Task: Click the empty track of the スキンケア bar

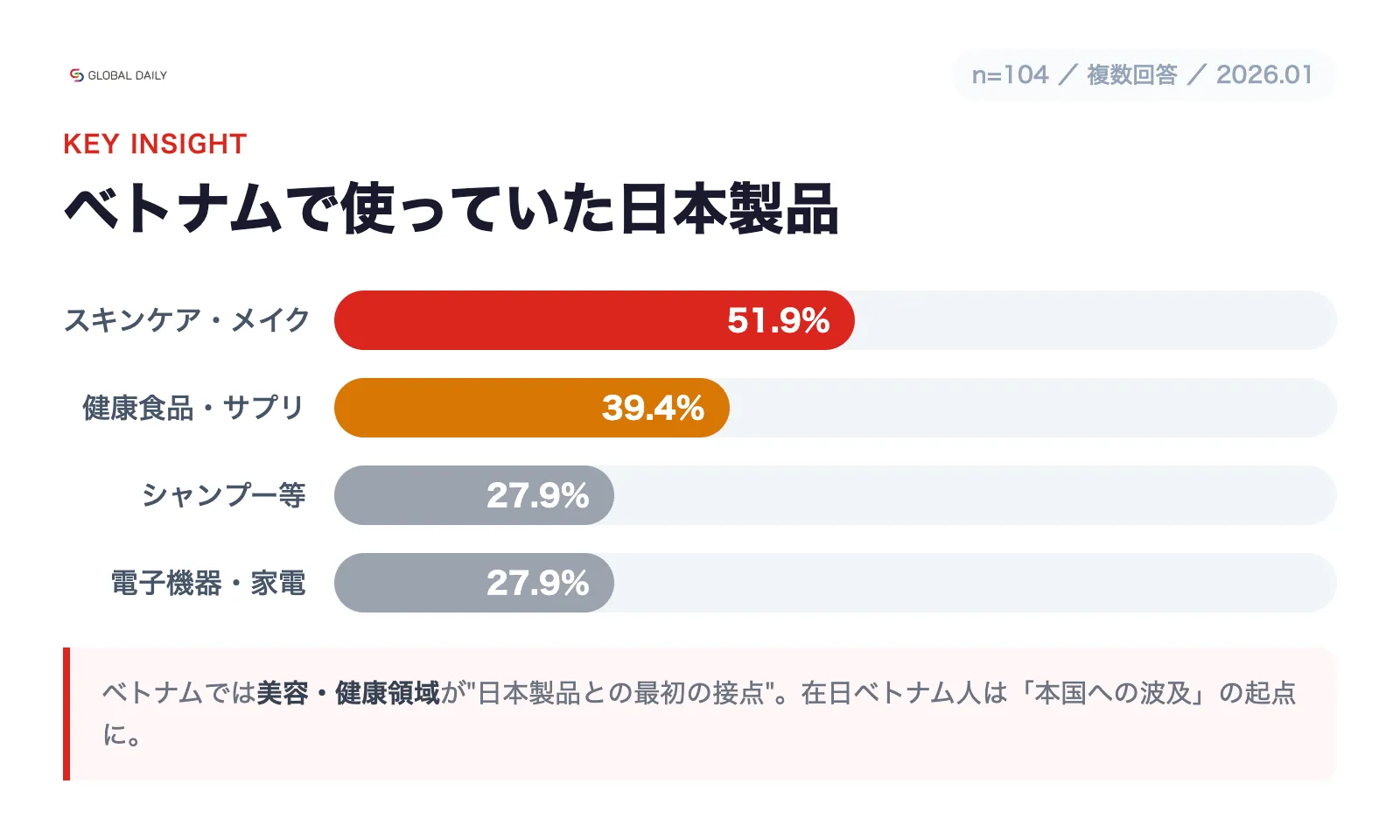Action: click(1094, 320)
